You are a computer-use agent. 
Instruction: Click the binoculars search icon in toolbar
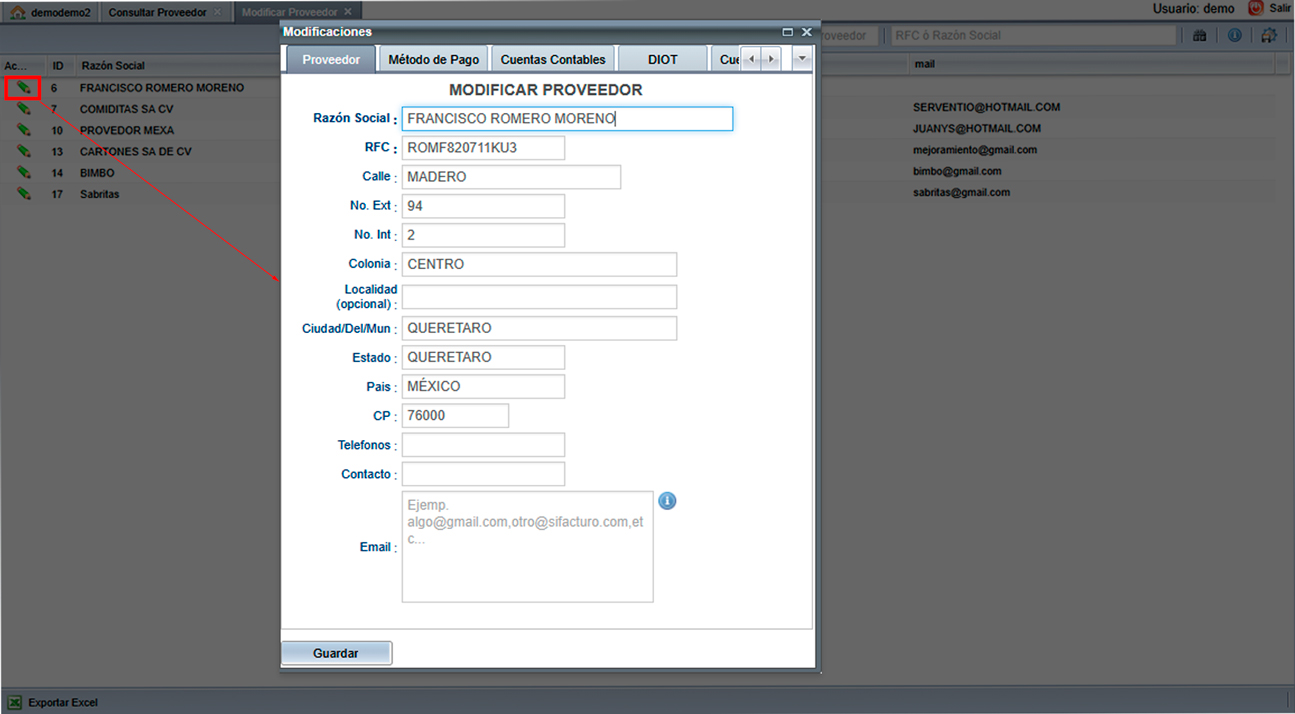tap(1200, 35)
